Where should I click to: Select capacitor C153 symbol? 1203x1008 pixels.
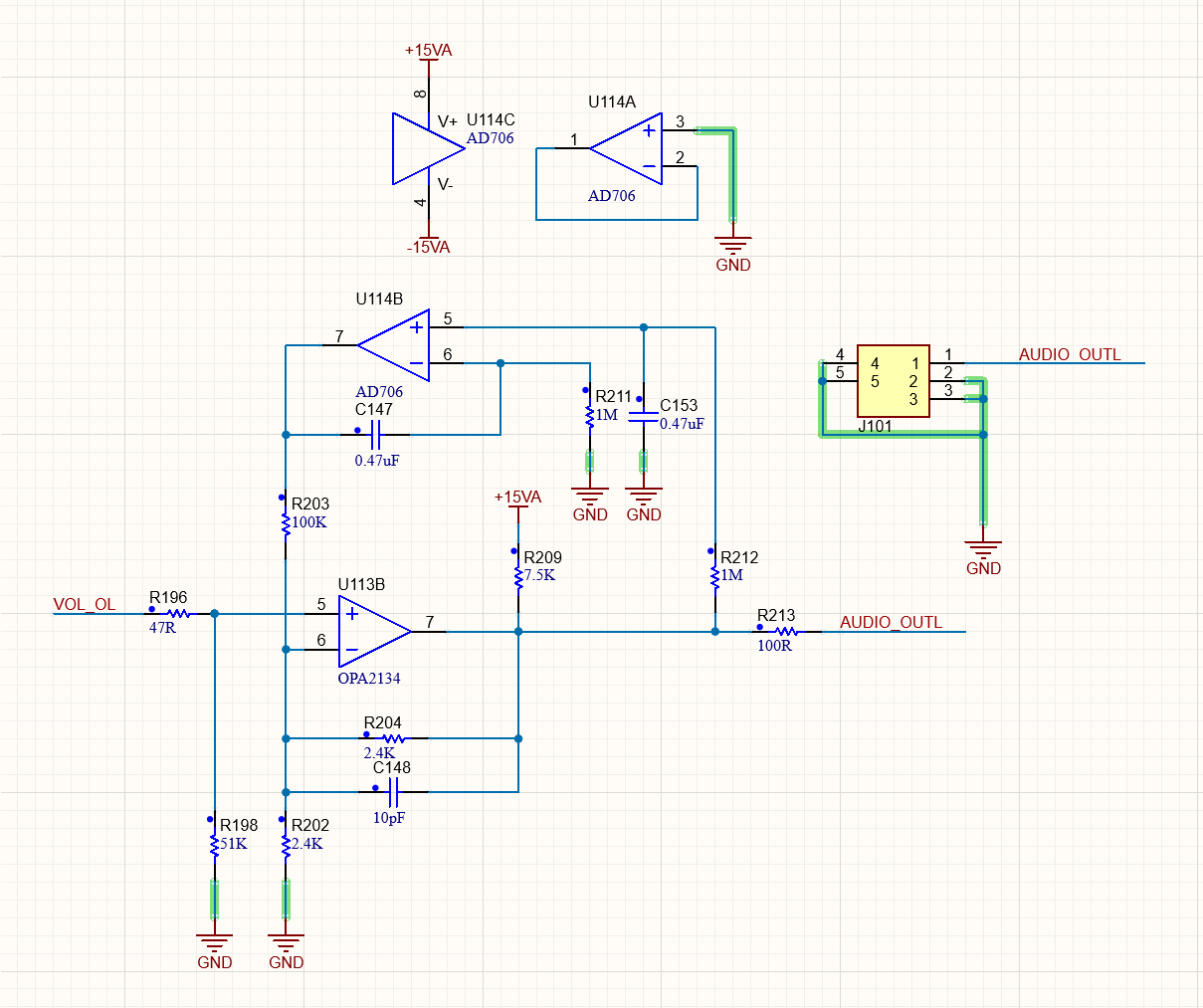[x=644, y=416]
